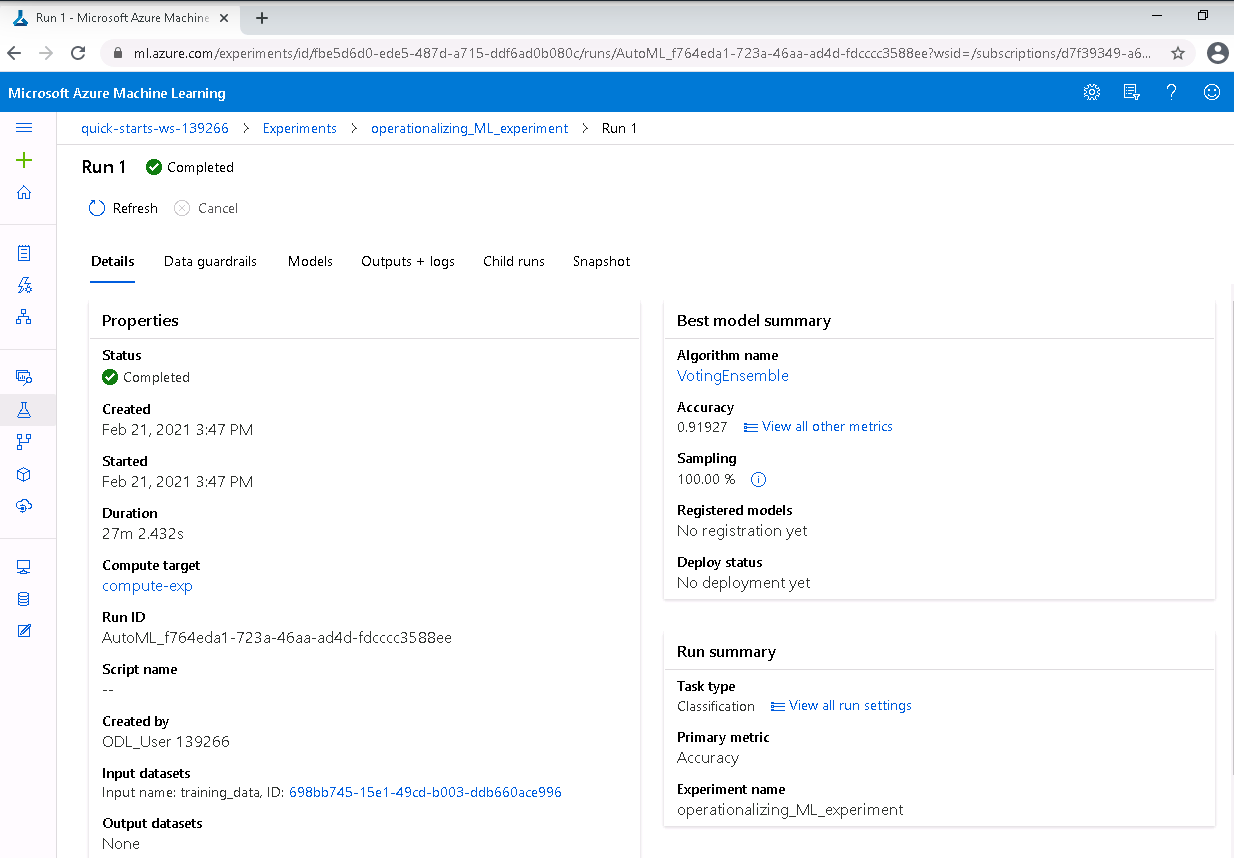Refresh the run details

[x=123, y=208]
